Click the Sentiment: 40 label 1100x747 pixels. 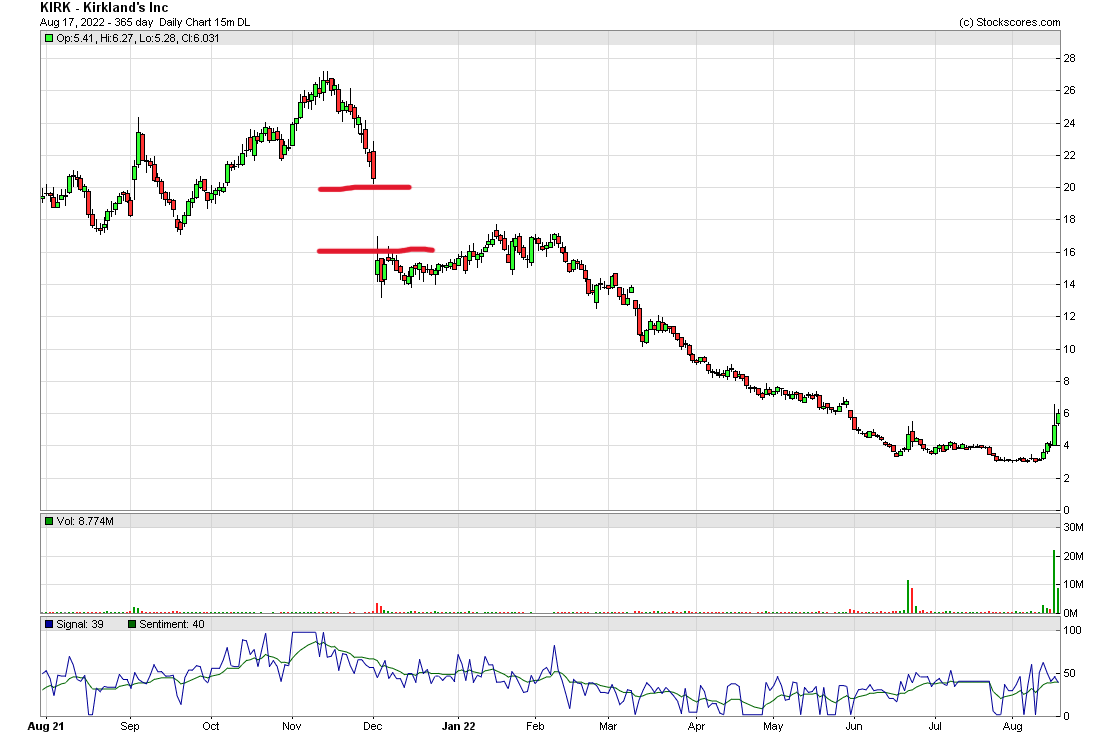point(171,624)
